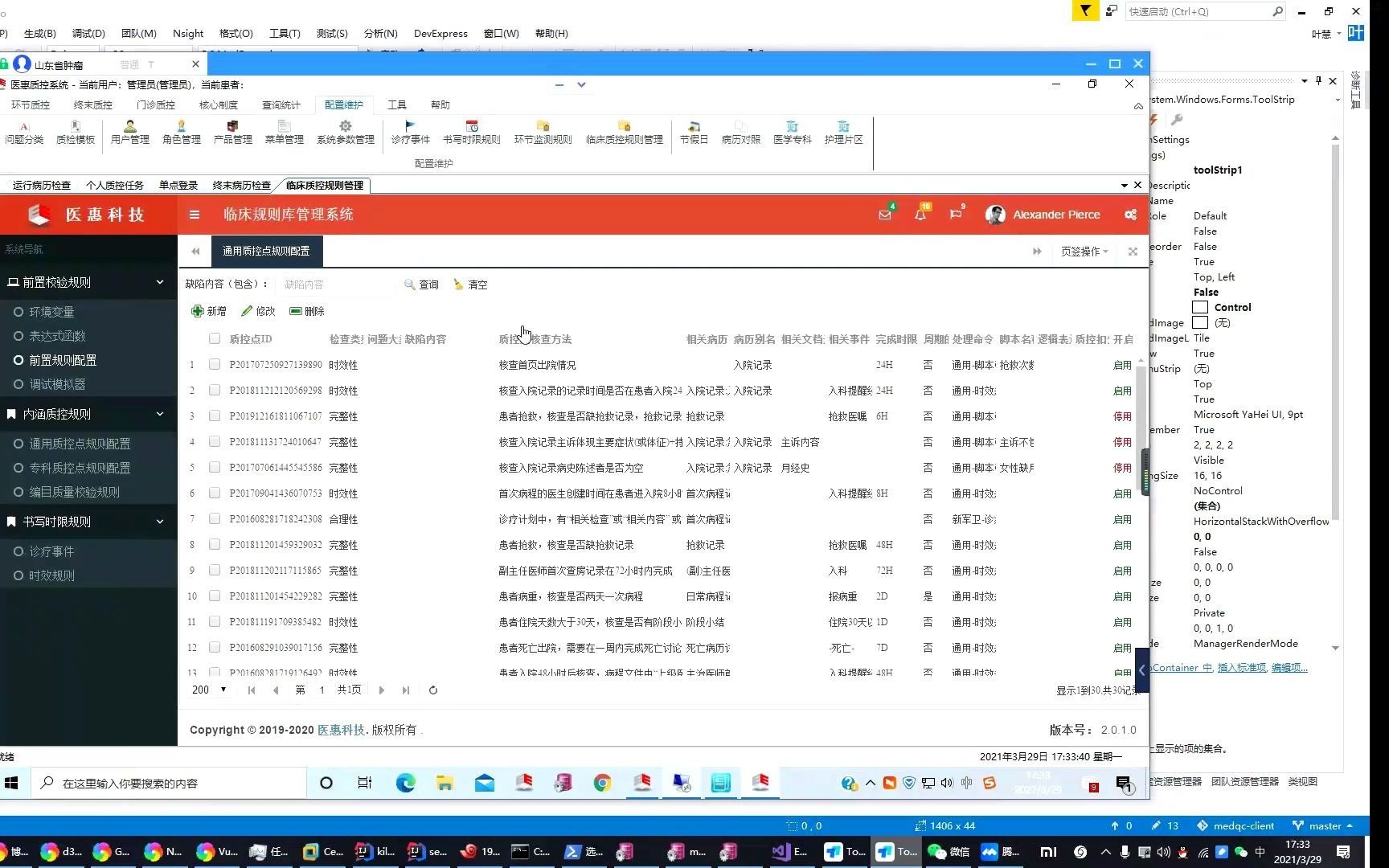The height and width of the screenshot is (868, 1389).
Task: Click 修改 edit button
Action: coord(259,311)
